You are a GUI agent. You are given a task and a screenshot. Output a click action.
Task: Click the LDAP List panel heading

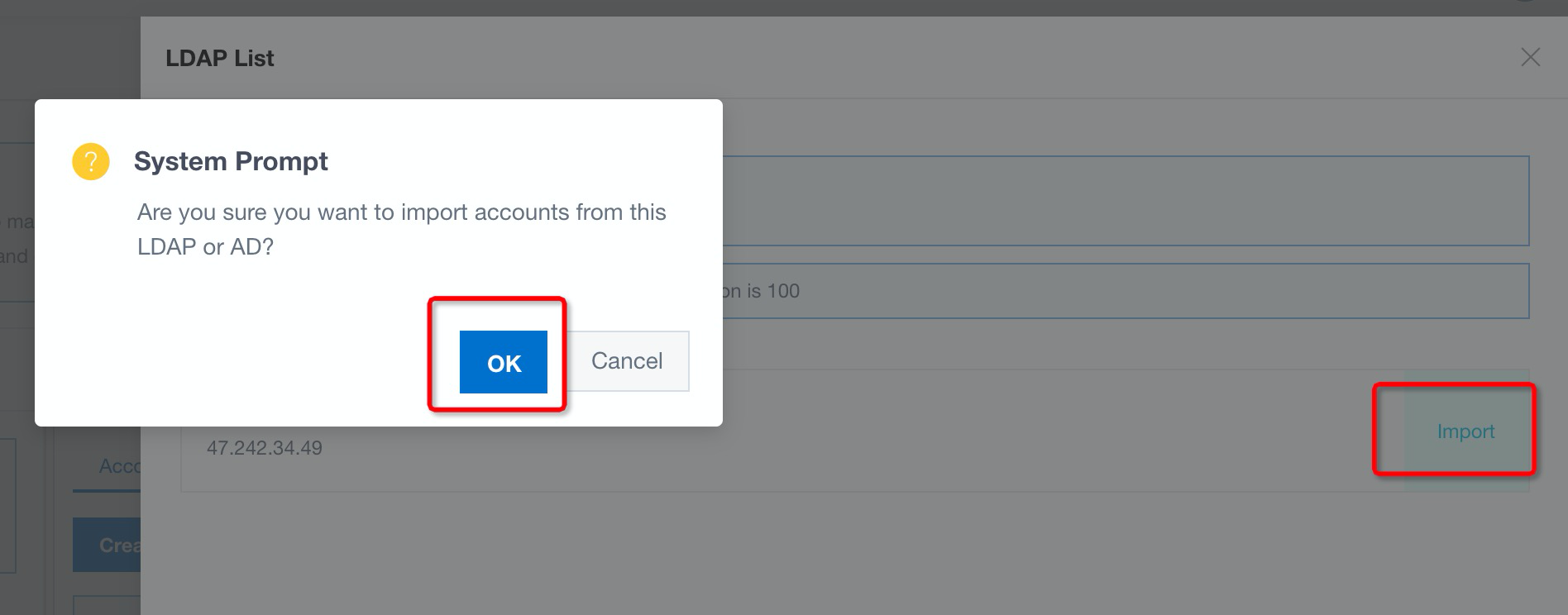click(219, 59)
